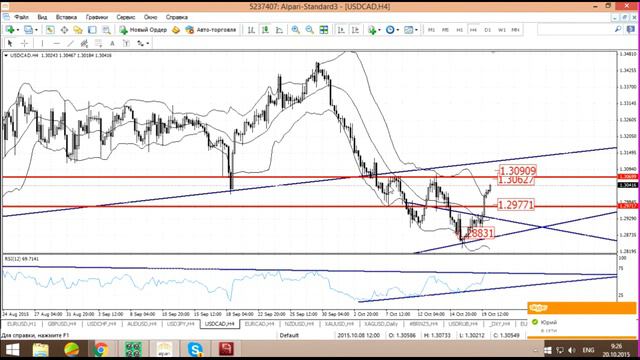Expand the Indicators dropdown arrow
640x360 pixels.
(379, 30)
